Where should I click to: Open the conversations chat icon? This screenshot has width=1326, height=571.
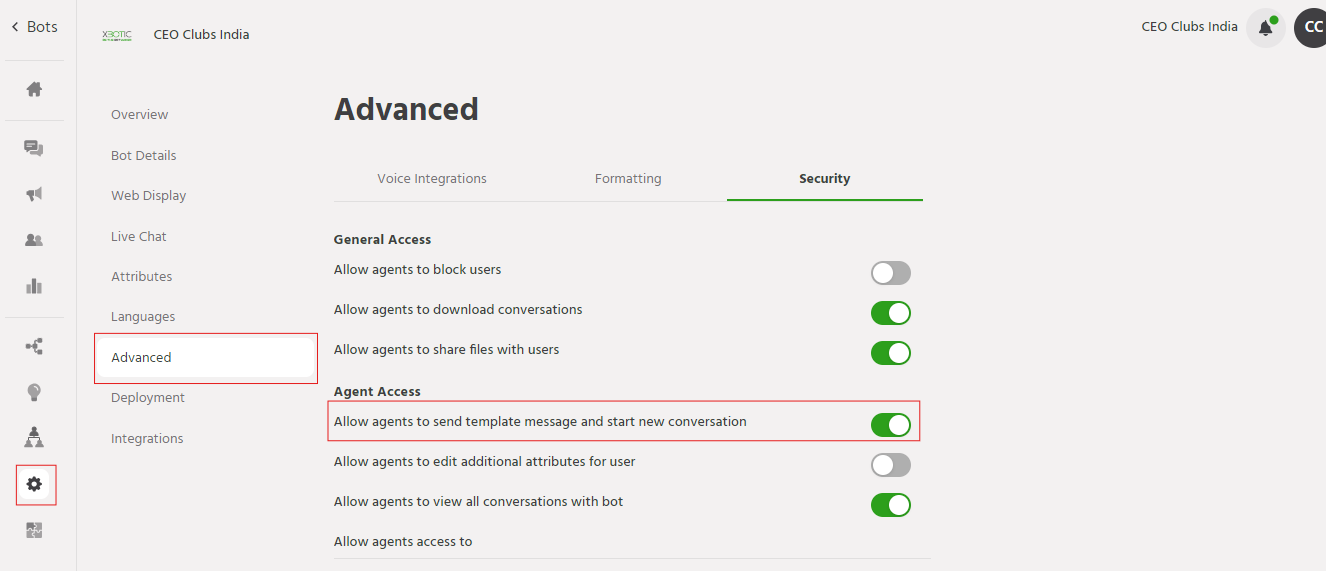[x=34, y=148]
